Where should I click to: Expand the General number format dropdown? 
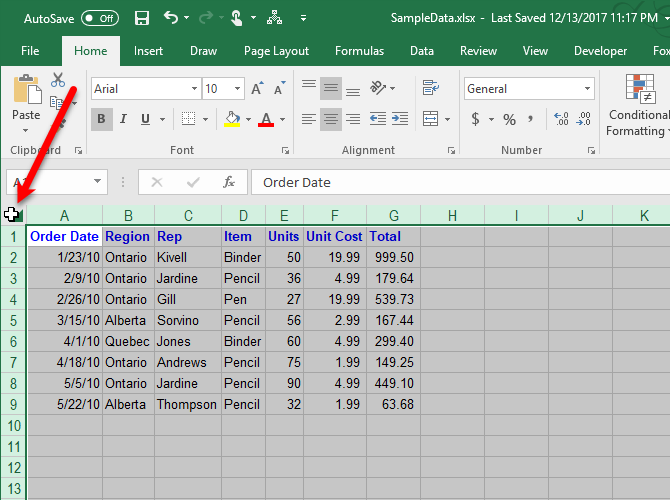pyautogui.click(x=587, y=89)
